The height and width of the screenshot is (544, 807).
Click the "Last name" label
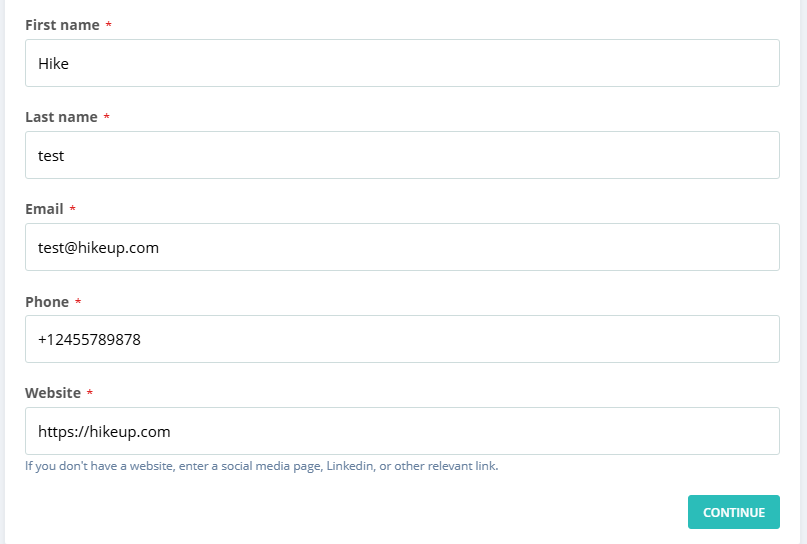(x=61, y=117)
